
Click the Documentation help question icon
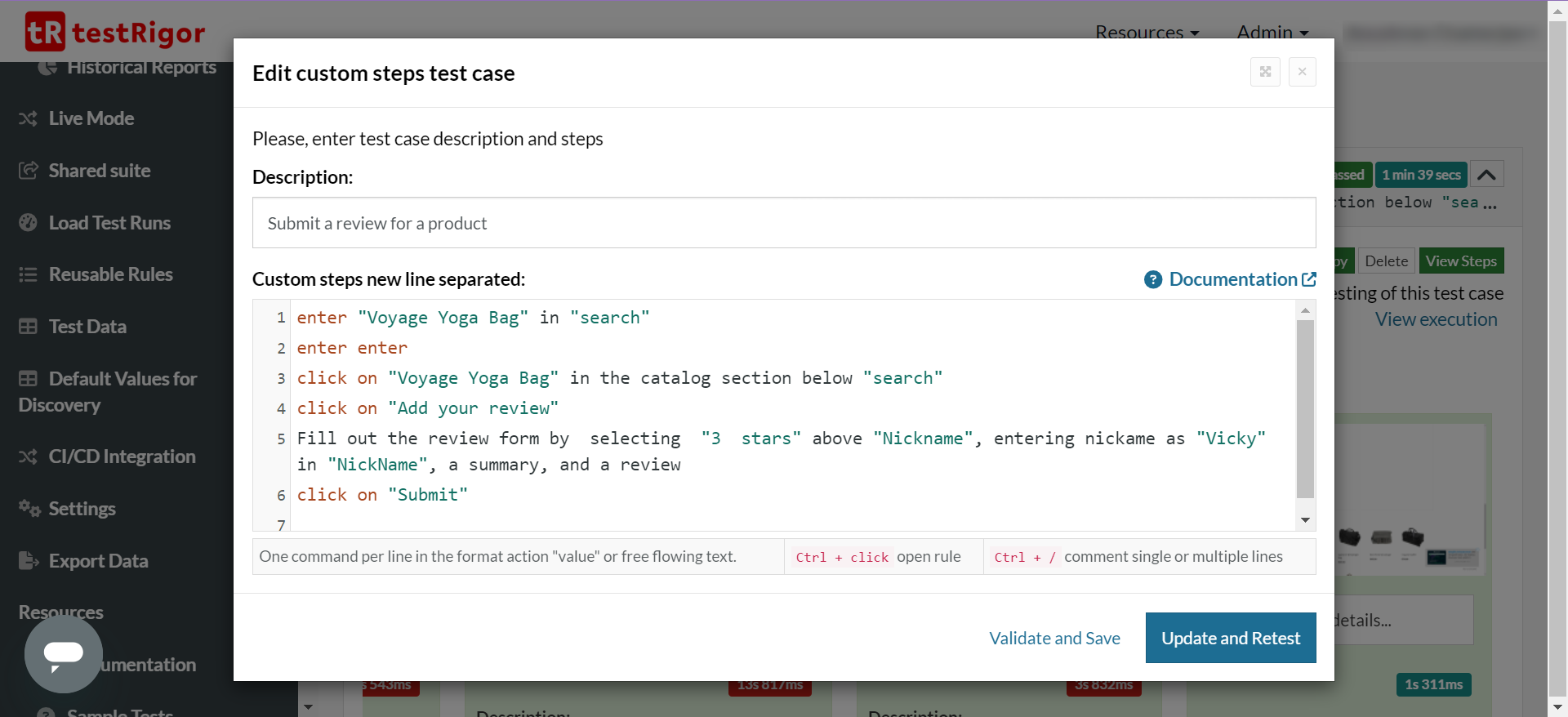pos(1152,280)
